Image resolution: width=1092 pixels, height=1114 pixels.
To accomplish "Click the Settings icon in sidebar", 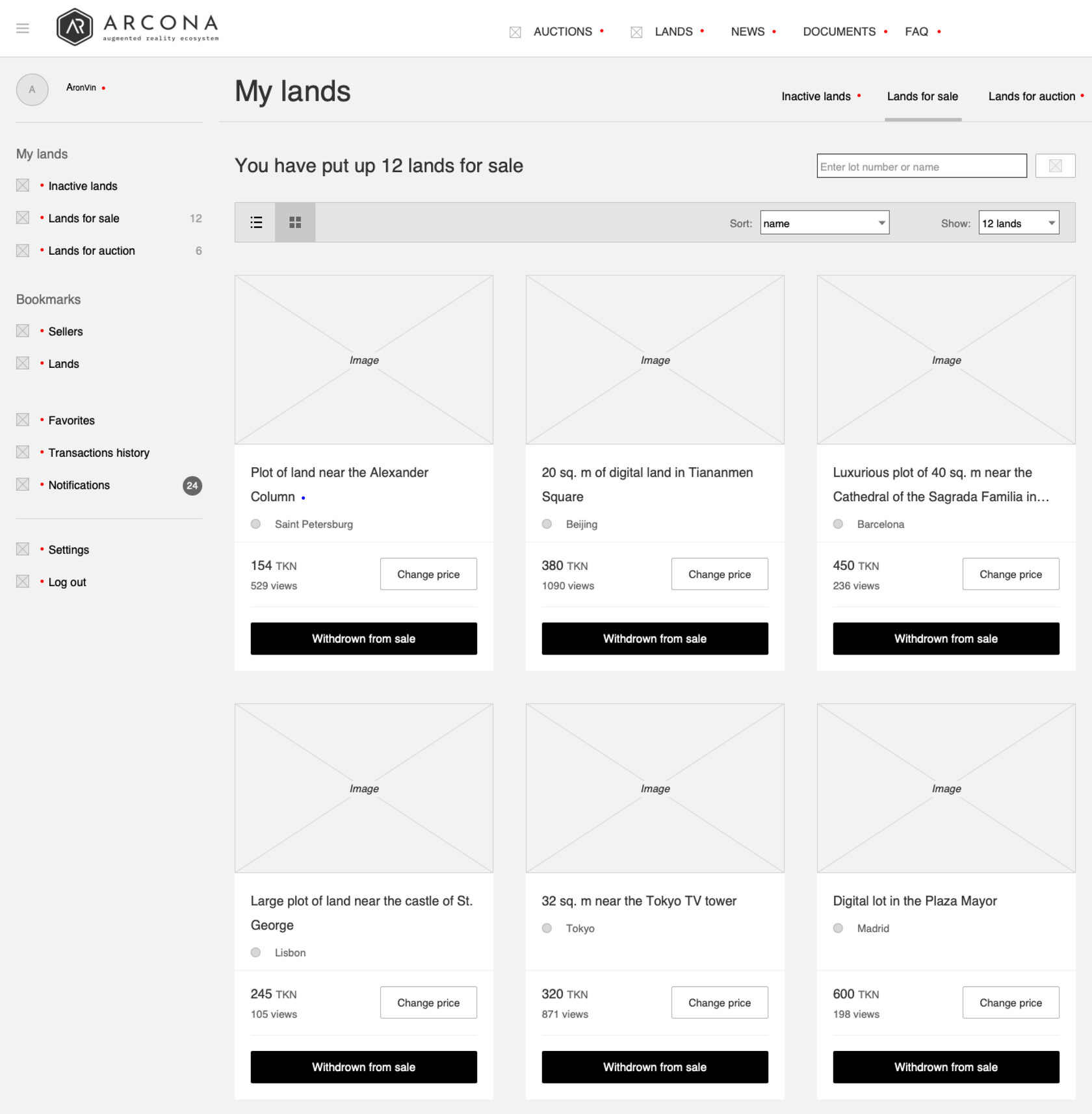I will tap(23, 550).
